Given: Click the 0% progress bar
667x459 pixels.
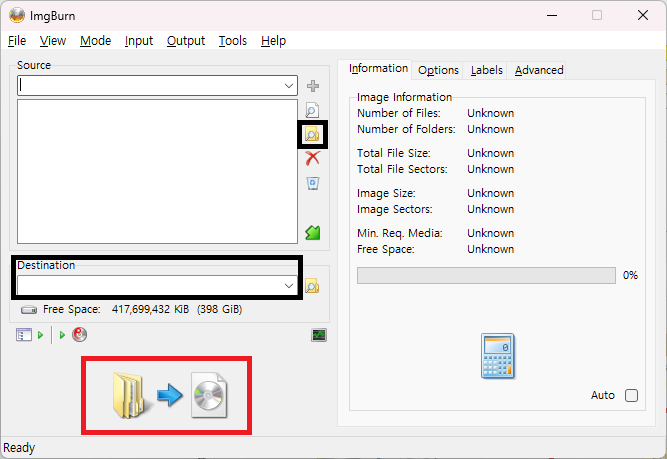Looking at the screenshot, I should pyautogui.click(x=486, y=275).
